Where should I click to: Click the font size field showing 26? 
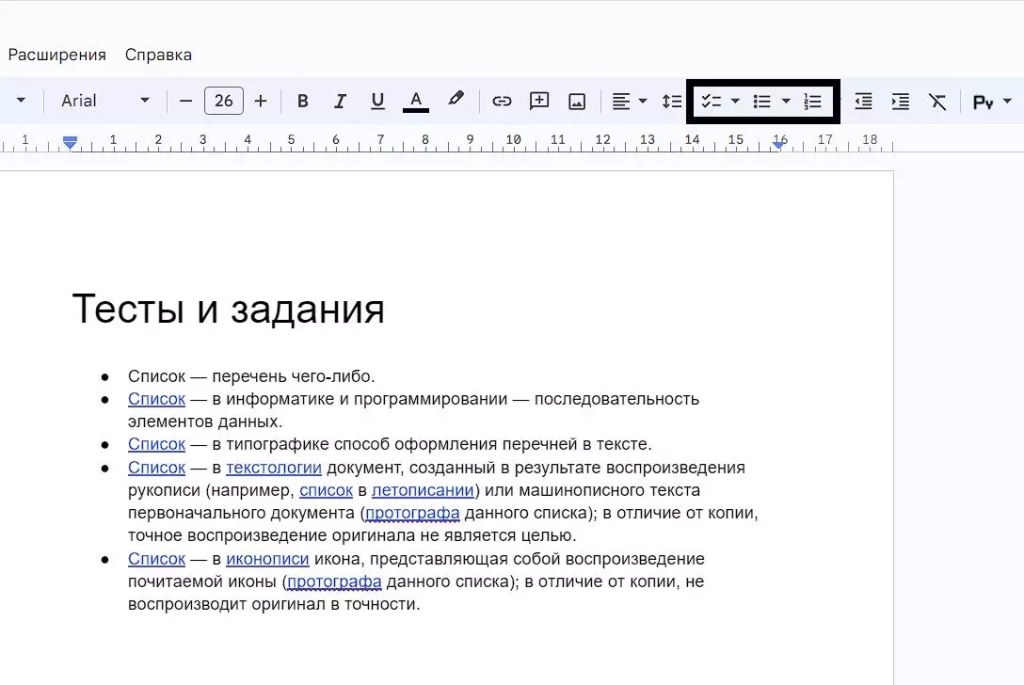tap(223, 100)
